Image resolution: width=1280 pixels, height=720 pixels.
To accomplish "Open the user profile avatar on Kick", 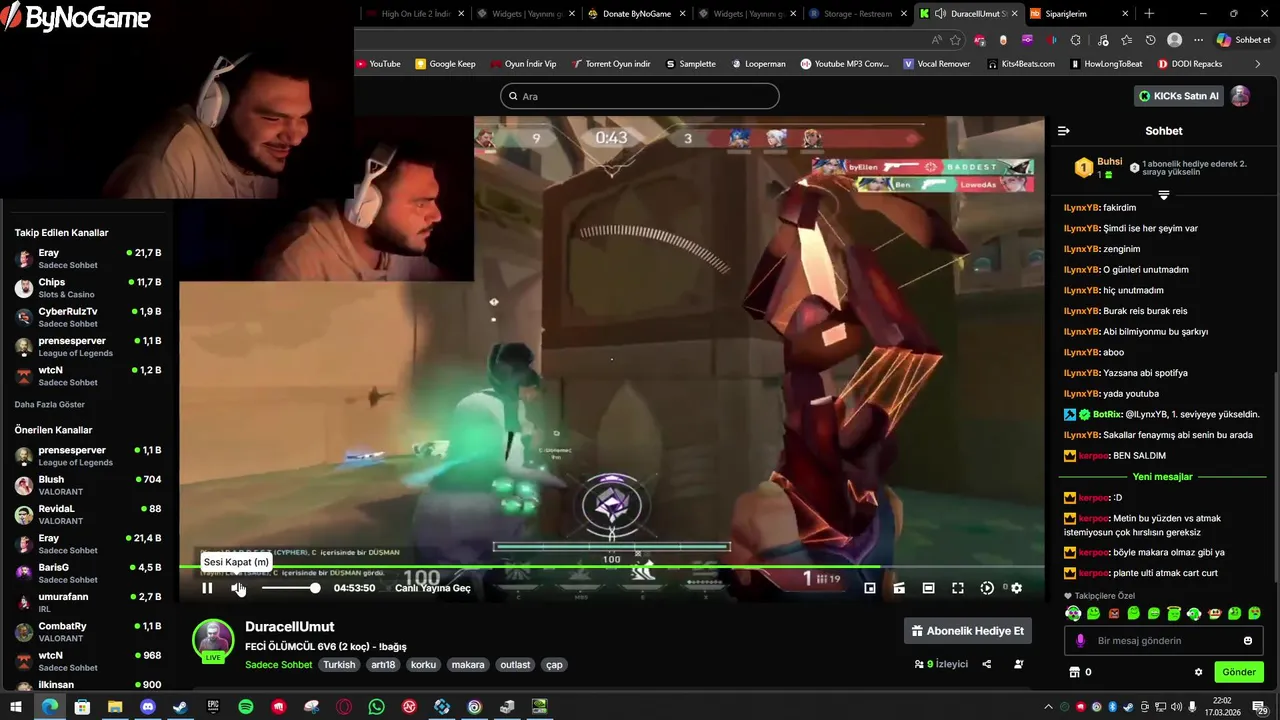I will pyautogui.click(x=1240, y=96).
